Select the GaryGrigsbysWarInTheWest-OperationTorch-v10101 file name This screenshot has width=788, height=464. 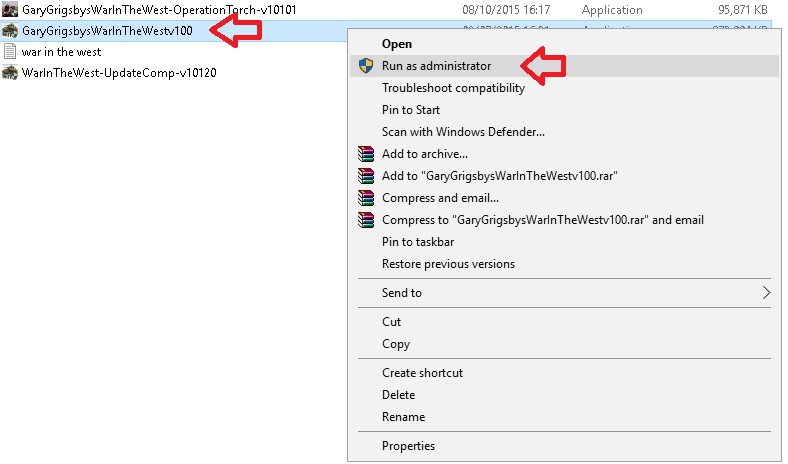(159, 10)
